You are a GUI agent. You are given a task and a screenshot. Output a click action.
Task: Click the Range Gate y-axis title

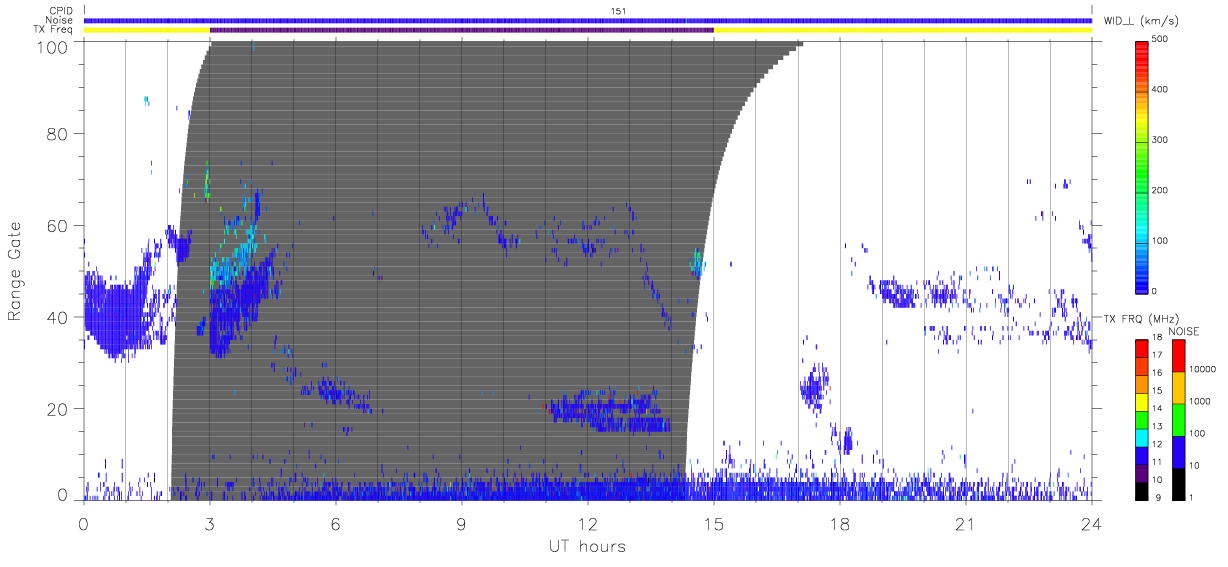click(15, 272)
